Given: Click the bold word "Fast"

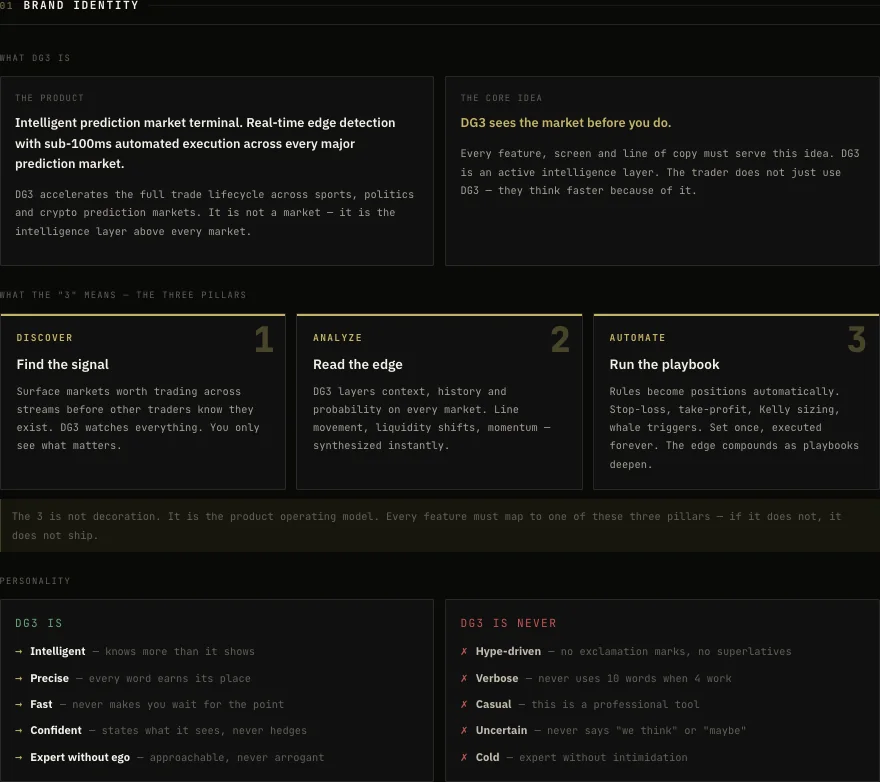Looking at the screenshot, I should tap(41, 704).
